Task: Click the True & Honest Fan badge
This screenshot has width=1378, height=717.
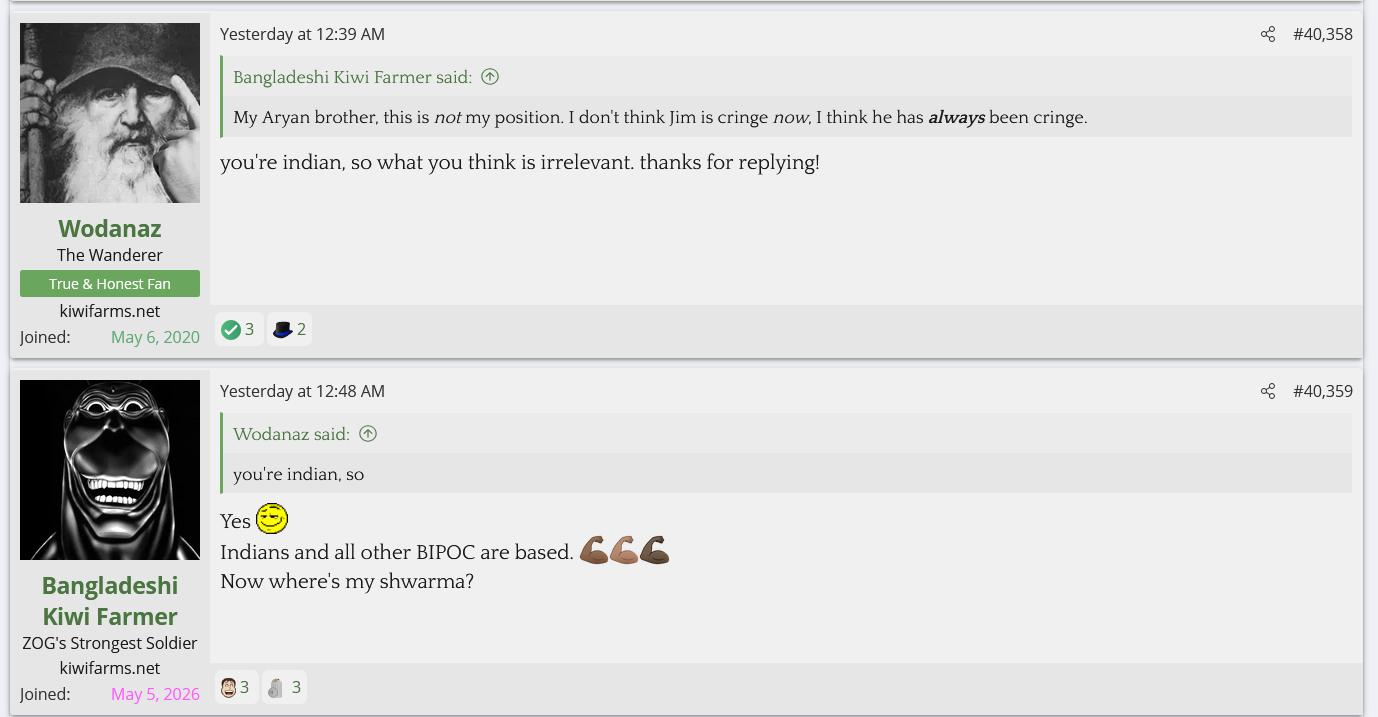Action: (x=110, y=284)
